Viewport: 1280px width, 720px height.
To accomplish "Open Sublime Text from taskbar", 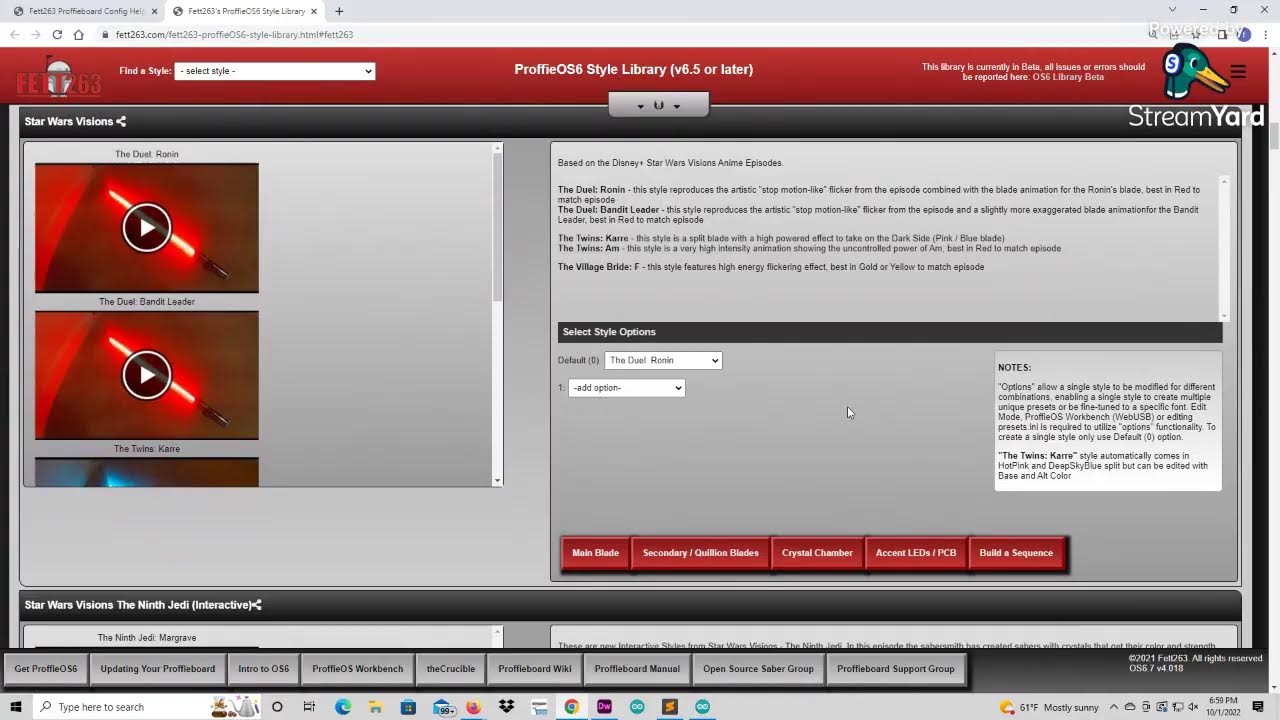I will [669, 707].
